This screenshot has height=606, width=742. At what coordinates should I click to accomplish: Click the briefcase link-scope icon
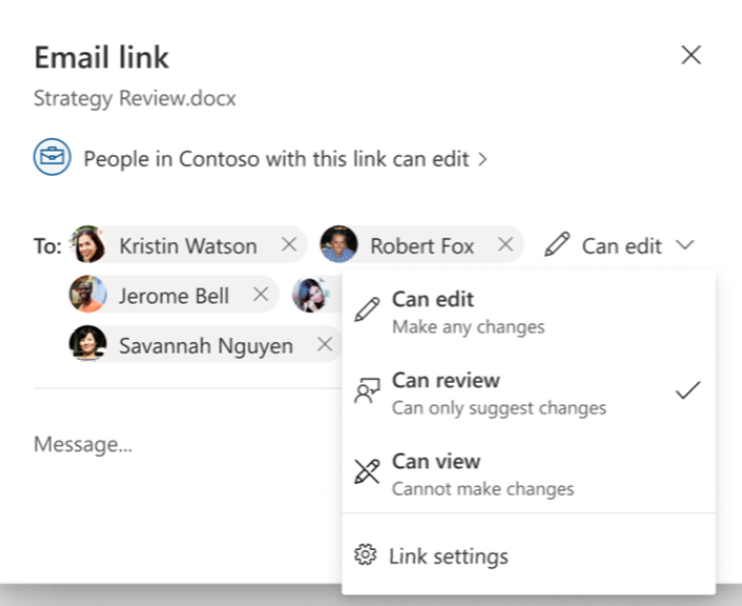coord(52,158)
